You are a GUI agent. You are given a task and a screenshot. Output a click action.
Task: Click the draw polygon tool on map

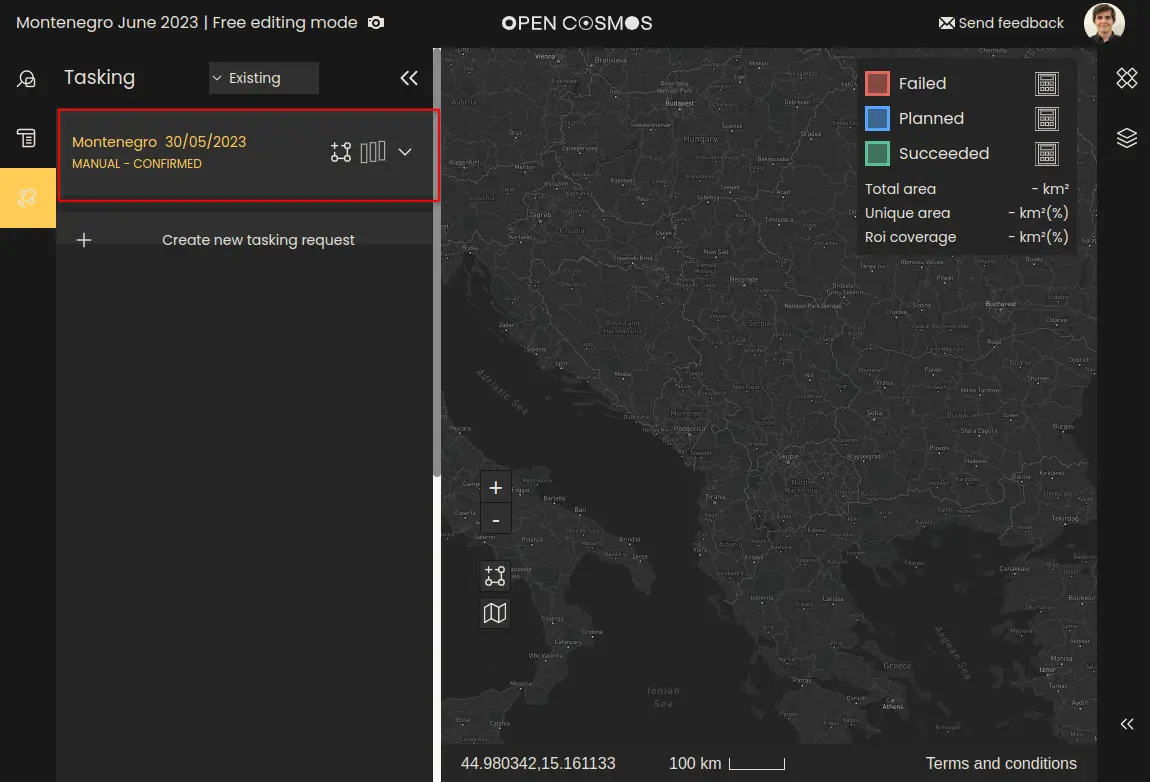coord(495,576)
